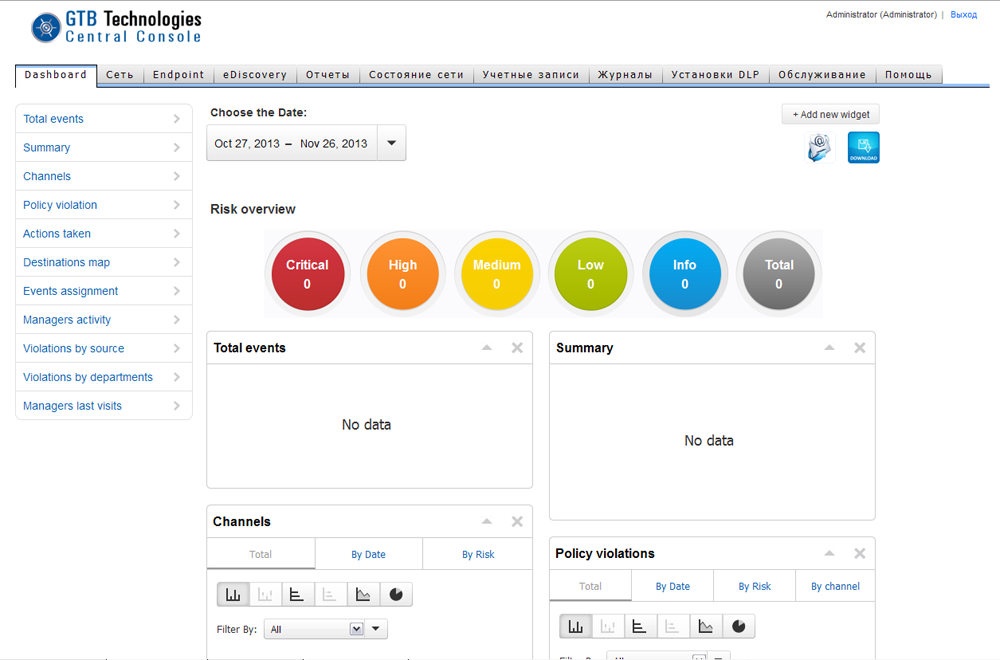
Task: Select grouped vertical bar chart in Channels
Action: pos(265,594)
